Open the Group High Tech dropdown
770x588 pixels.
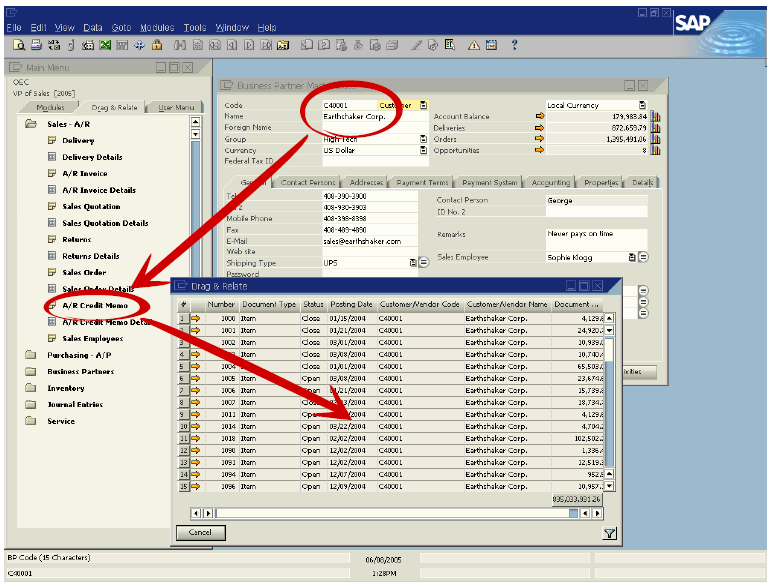(423, 139)
